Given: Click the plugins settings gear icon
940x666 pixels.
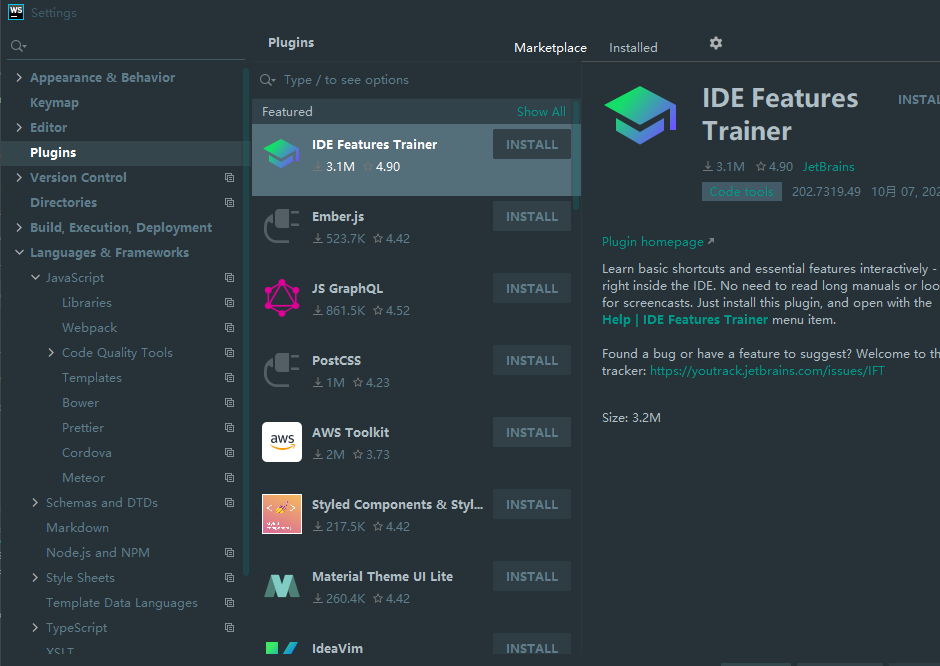Looking at the screenshot, I should [715, 43].
